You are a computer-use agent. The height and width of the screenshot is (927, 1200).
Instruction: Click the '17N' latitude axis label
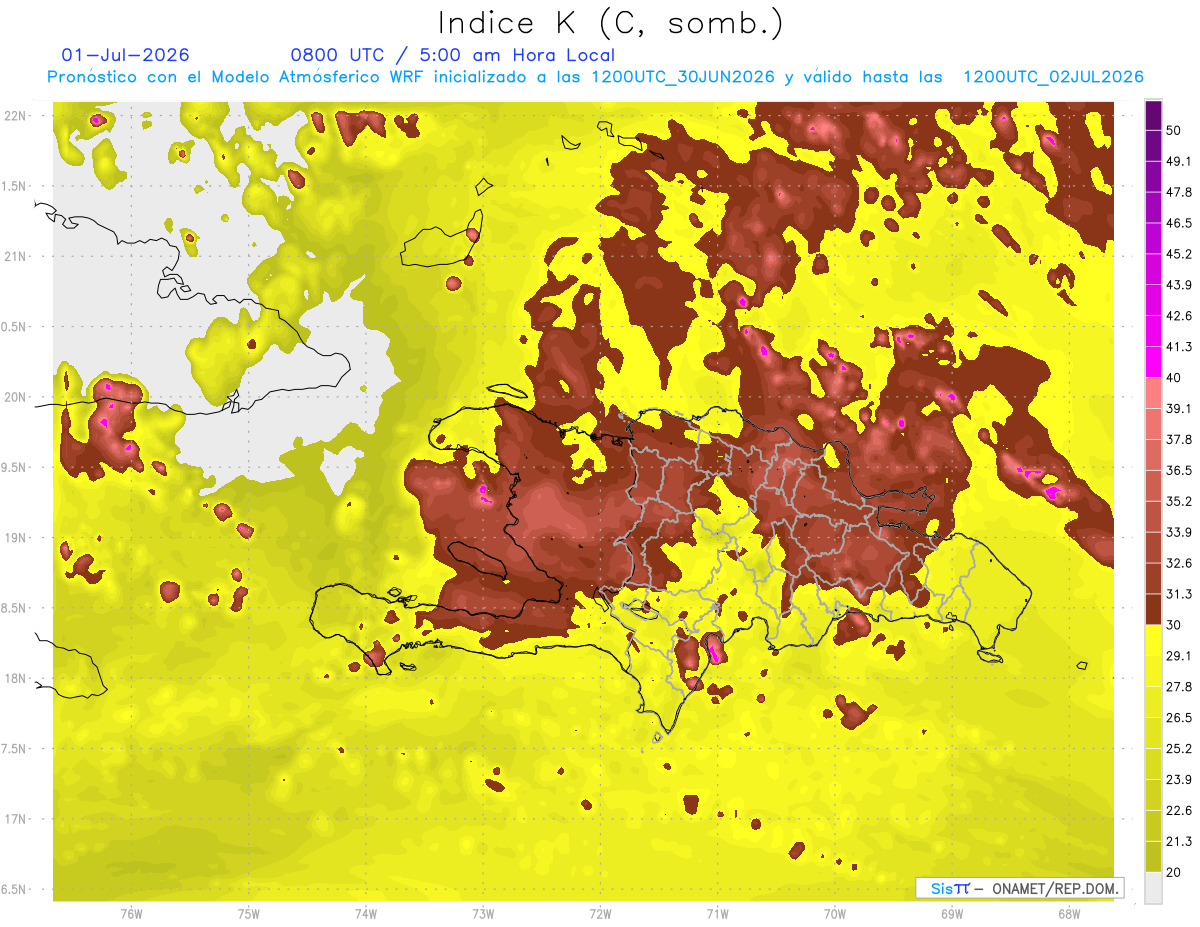[15, 819]
